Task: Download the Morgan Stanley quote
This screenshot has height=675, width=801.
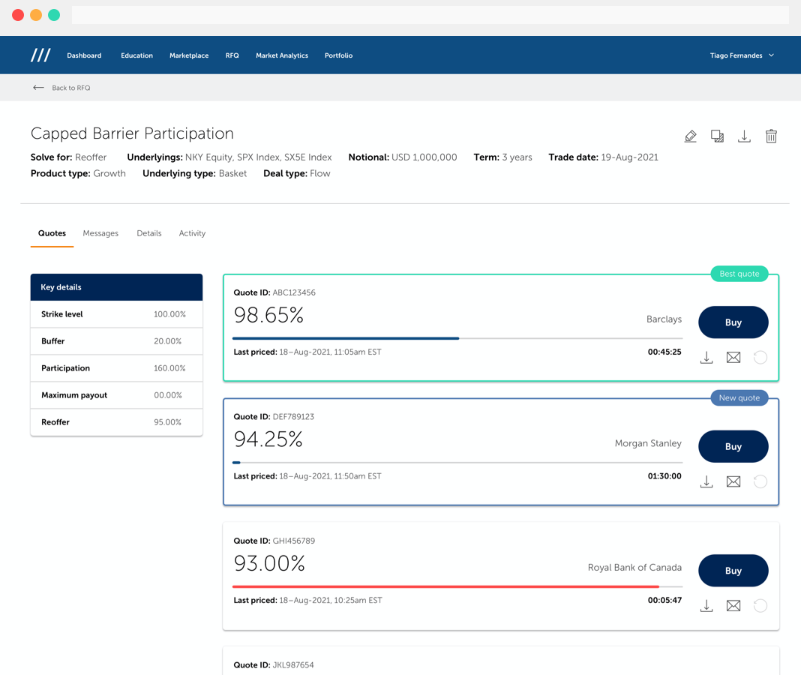Action: [x=706, y=481]
